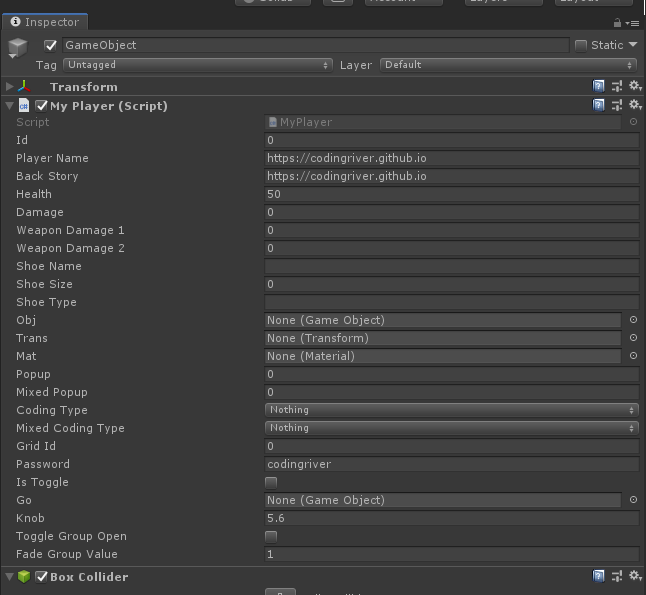Viewport: 646px width, 595px height.
Task: Open My Player script help reference
Action: [598, 105]
